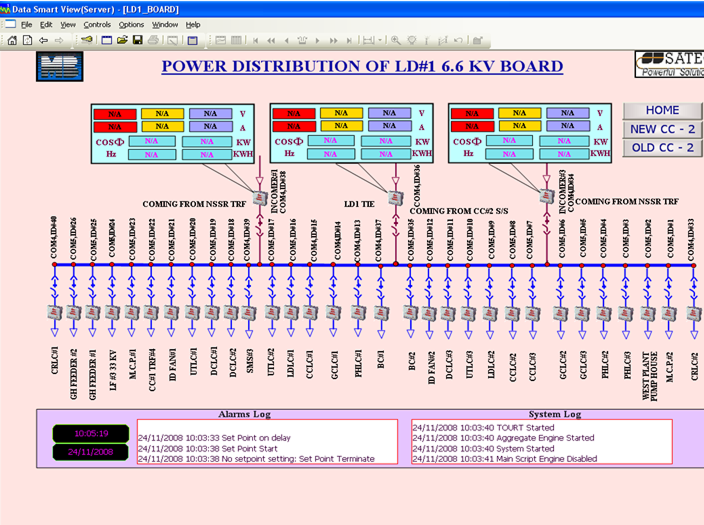The width and height of the screenshot is (704, 525).
Task: Click the CCLC#3 feeder label
Action: (x=532, y=366)
